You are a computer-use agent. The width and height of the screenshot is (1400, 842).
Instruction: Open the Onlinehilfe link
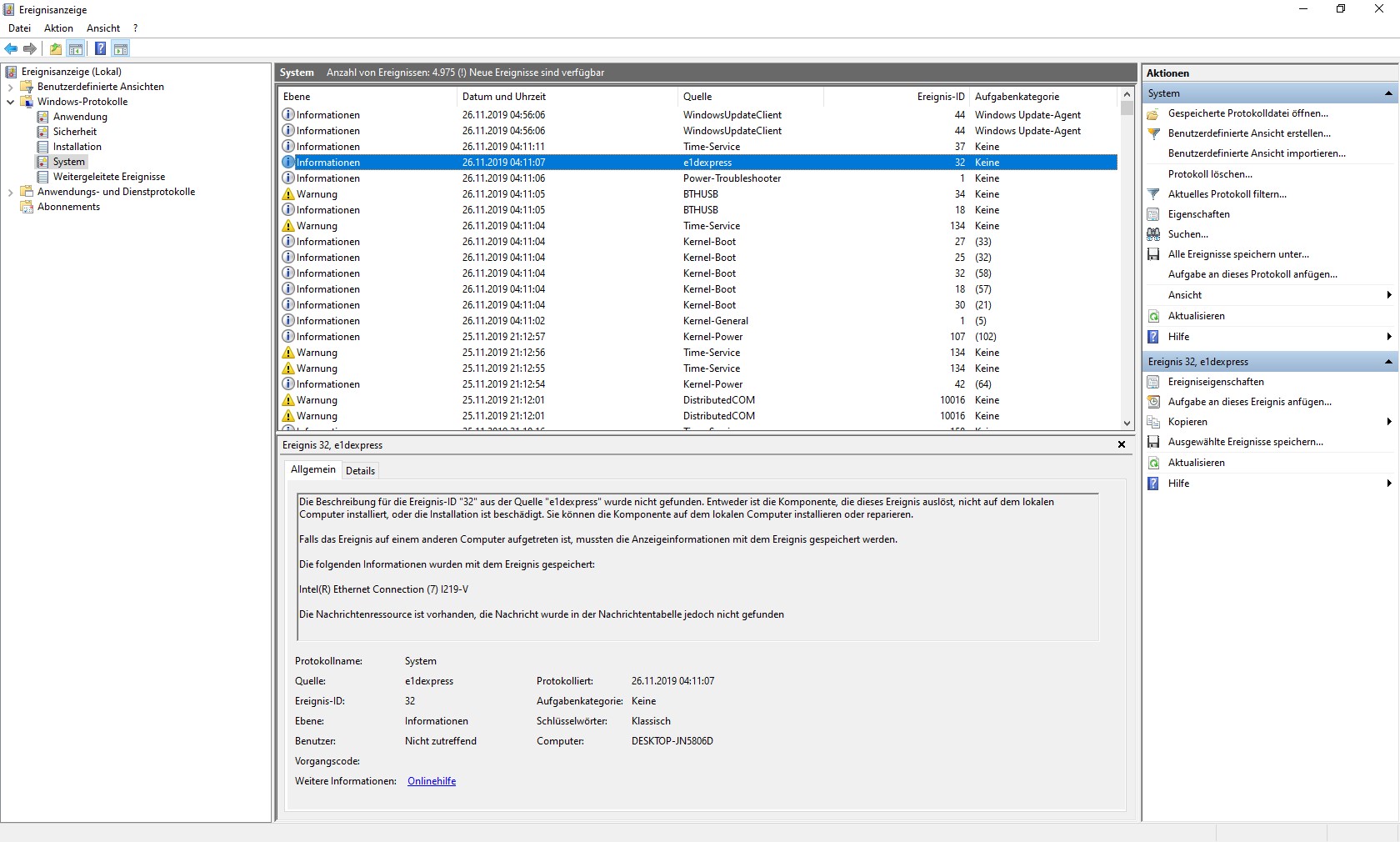coord(432,781)
